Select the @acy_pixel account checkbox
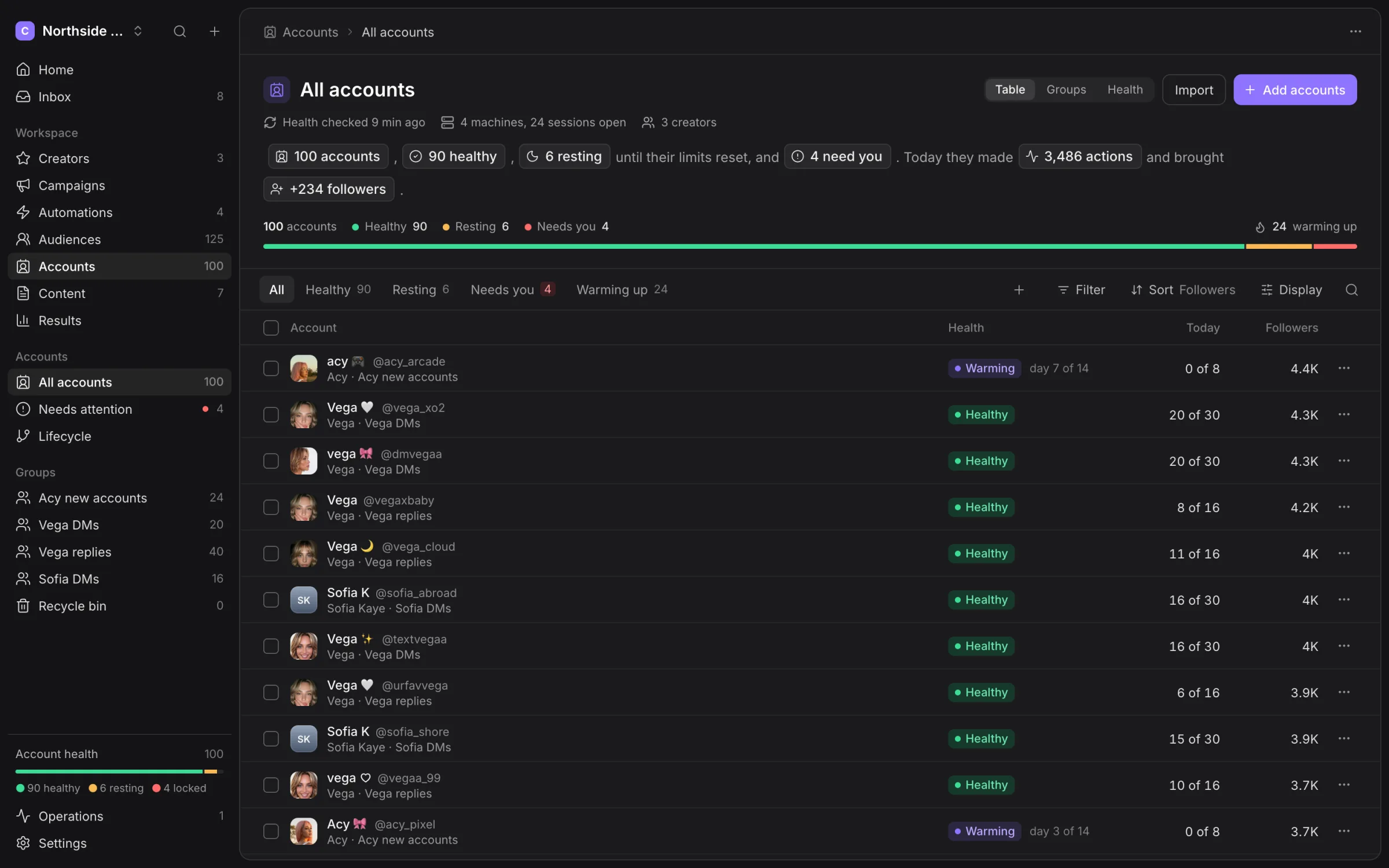This screenshot has width=1389, height=868. pyautogui.click(x=271, y=831)
